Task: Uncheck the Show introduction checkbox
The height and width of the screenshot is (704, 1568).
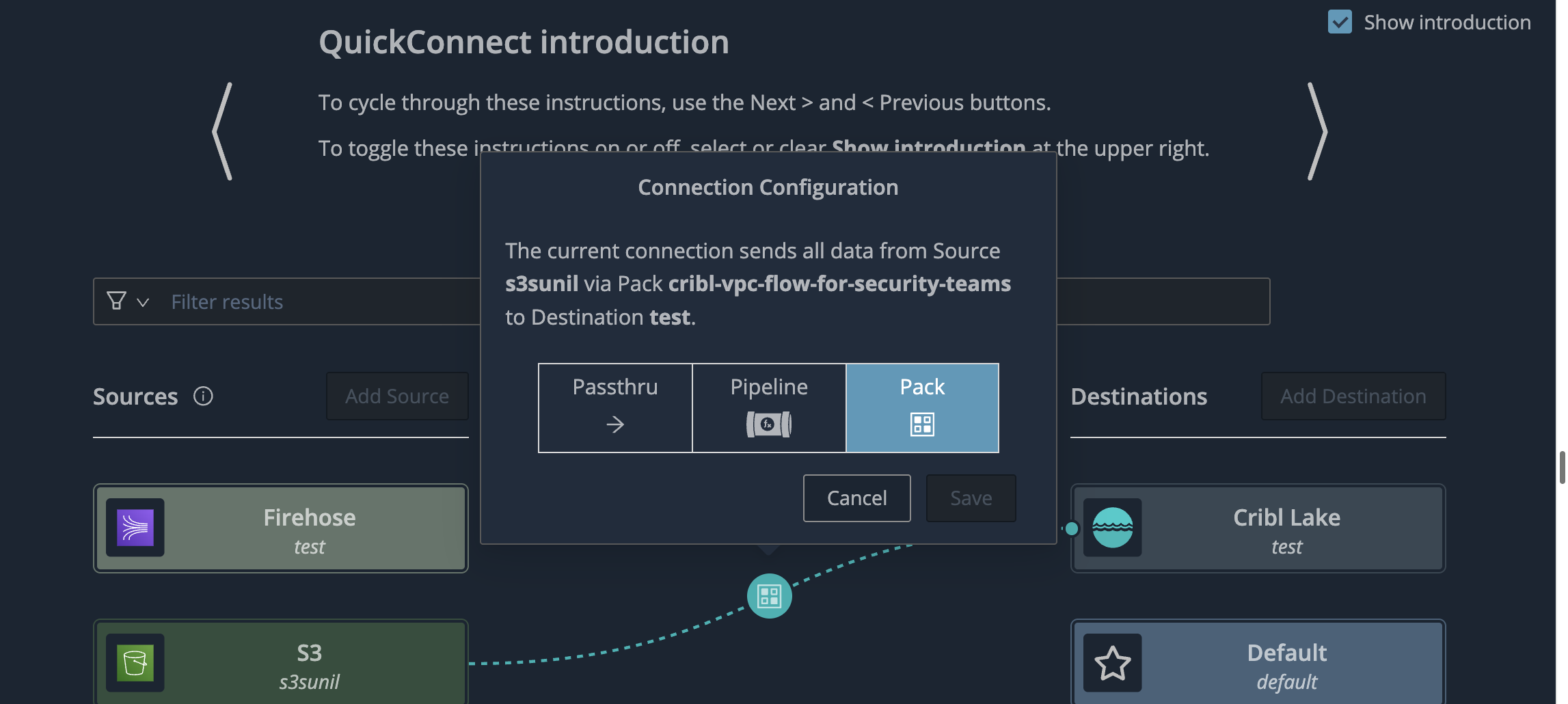Action: coord(1340,22)
